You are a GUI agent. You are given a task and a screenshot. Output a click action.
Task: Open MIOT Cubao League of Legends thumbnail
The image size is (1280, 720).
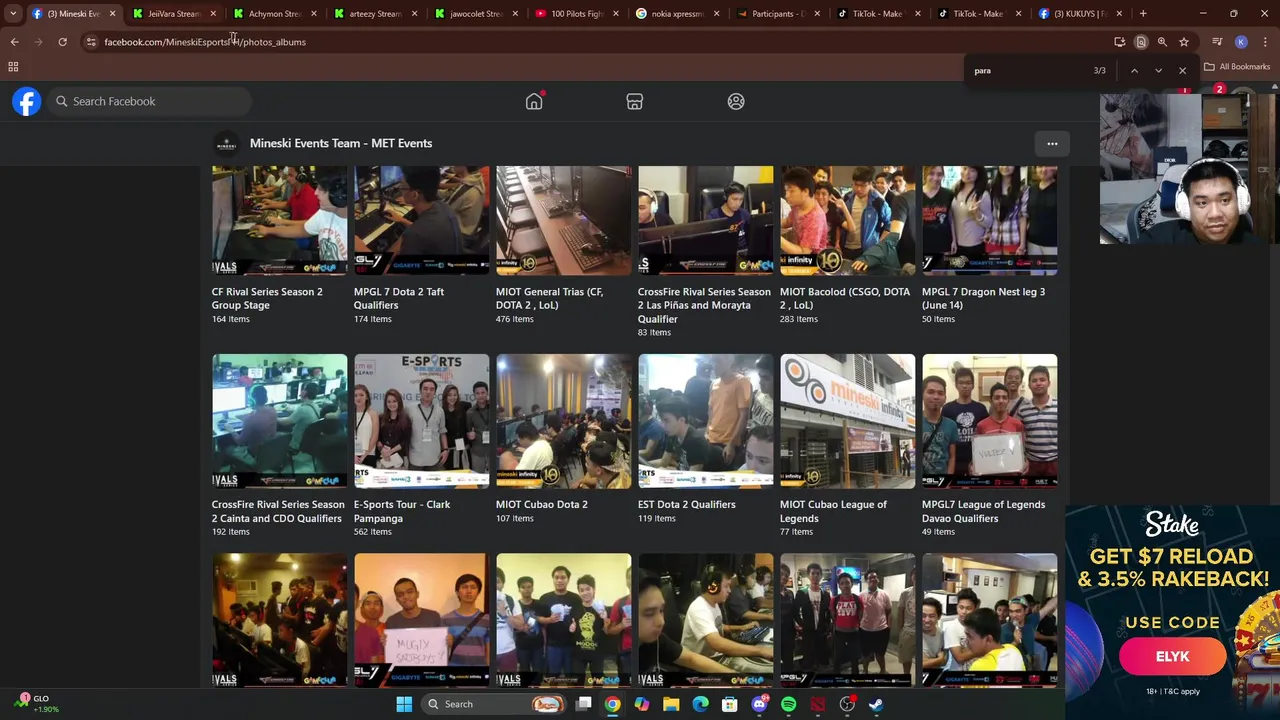click(847, 421)
